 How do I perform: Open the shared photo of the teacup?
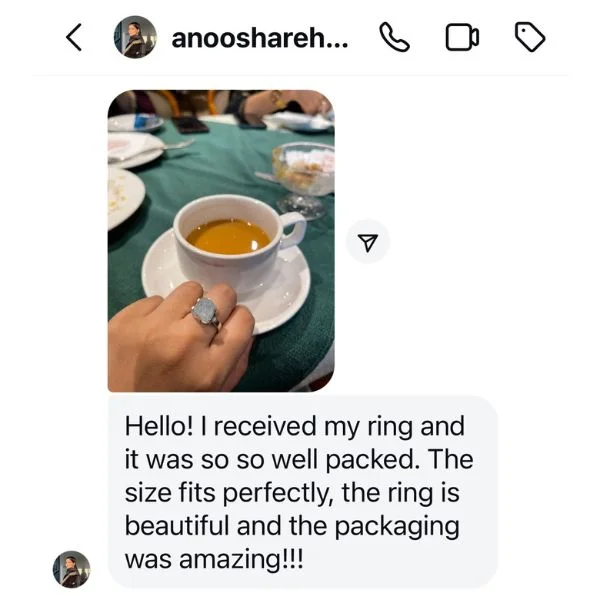tap(221, 241)
